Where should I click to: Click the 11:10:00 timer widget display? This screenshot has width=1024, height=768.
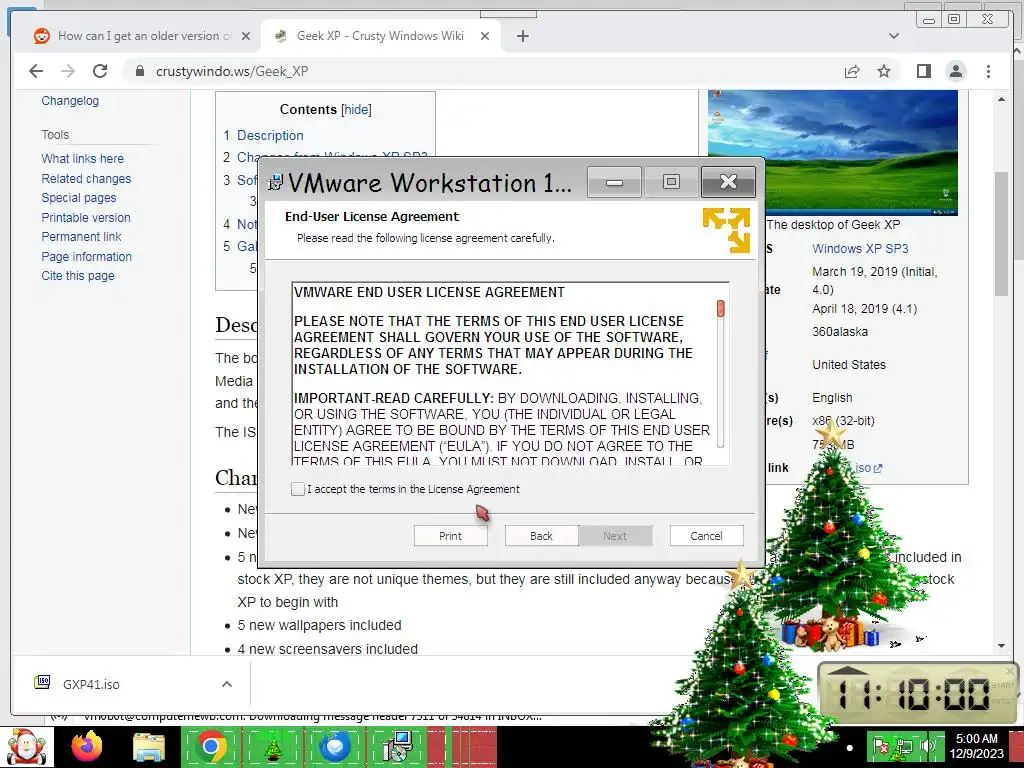pos(913,694)
